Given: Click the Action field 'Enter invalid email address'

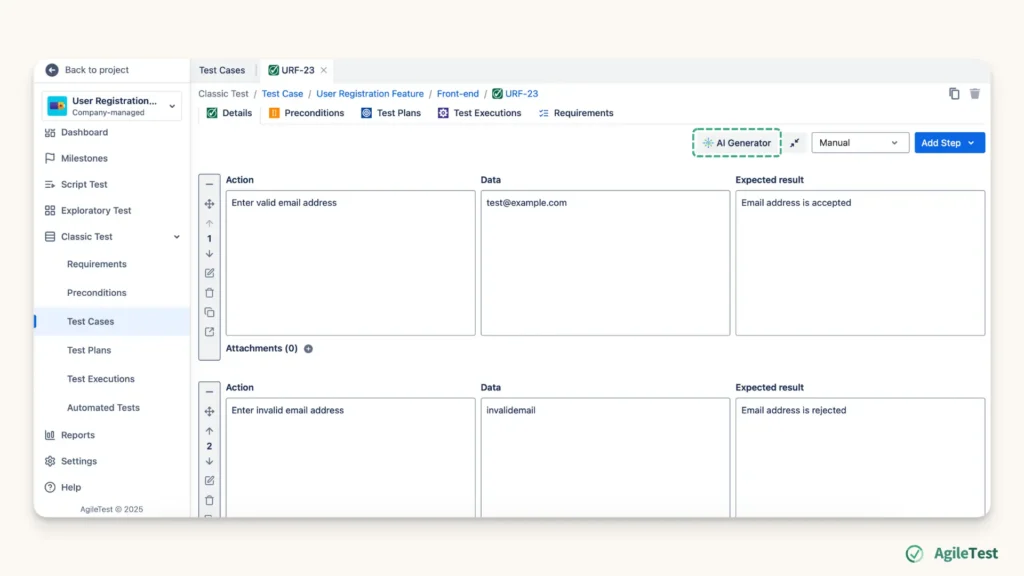Looking at the screenshot, I should tap(351, 458).
